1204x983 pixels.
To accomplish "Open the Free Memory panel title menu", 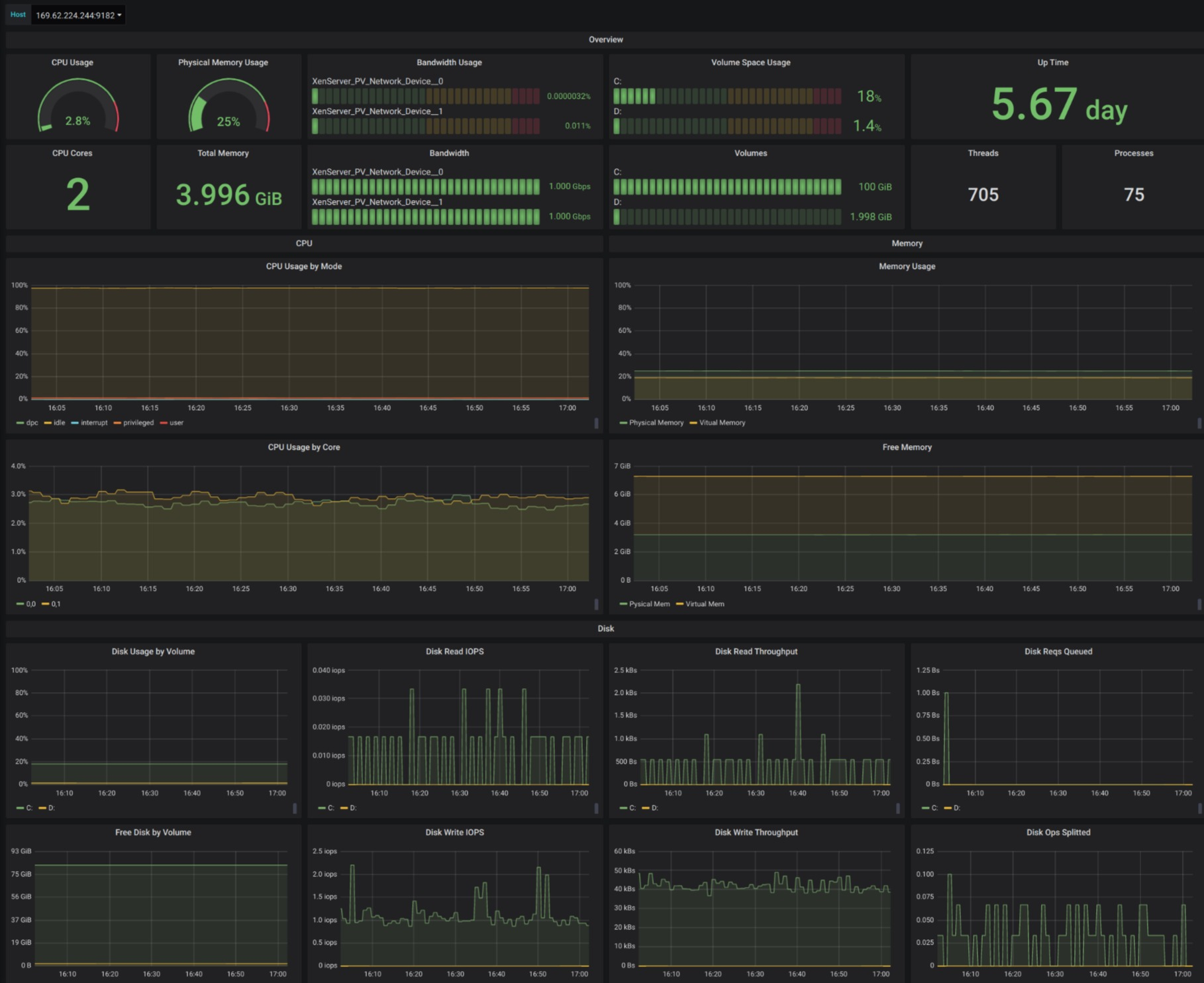I will (x=907, y=447).
